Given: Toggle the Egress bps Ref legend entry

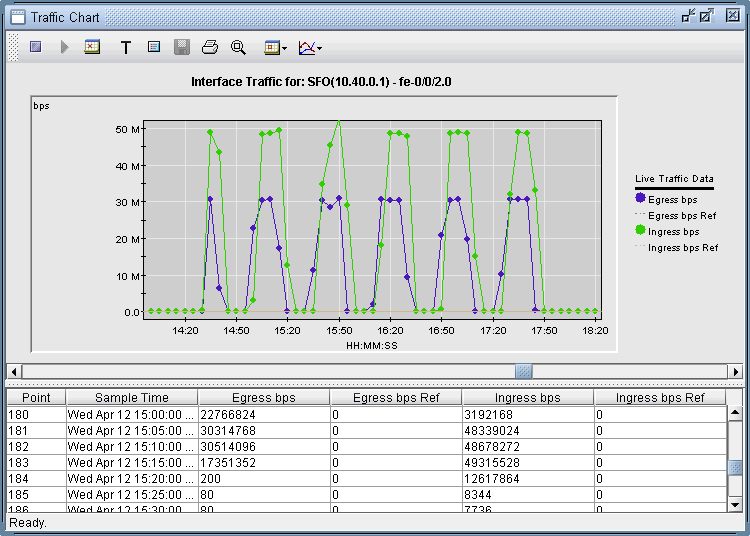Looking at the screenshot, I should pos(682,216).
